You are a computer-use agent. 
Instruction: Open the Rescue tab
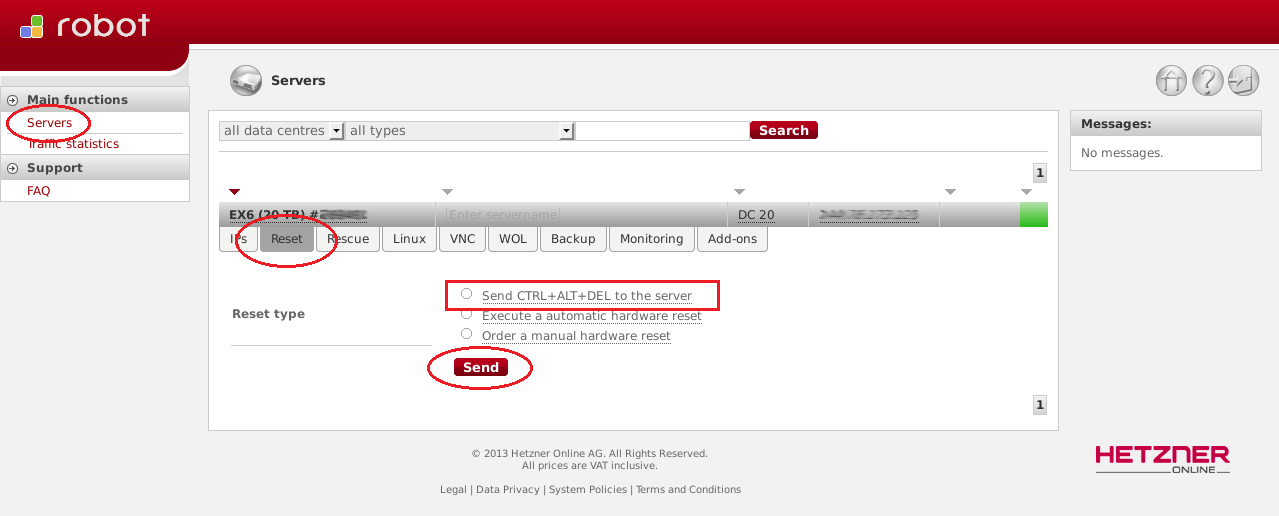coord(348,239)
